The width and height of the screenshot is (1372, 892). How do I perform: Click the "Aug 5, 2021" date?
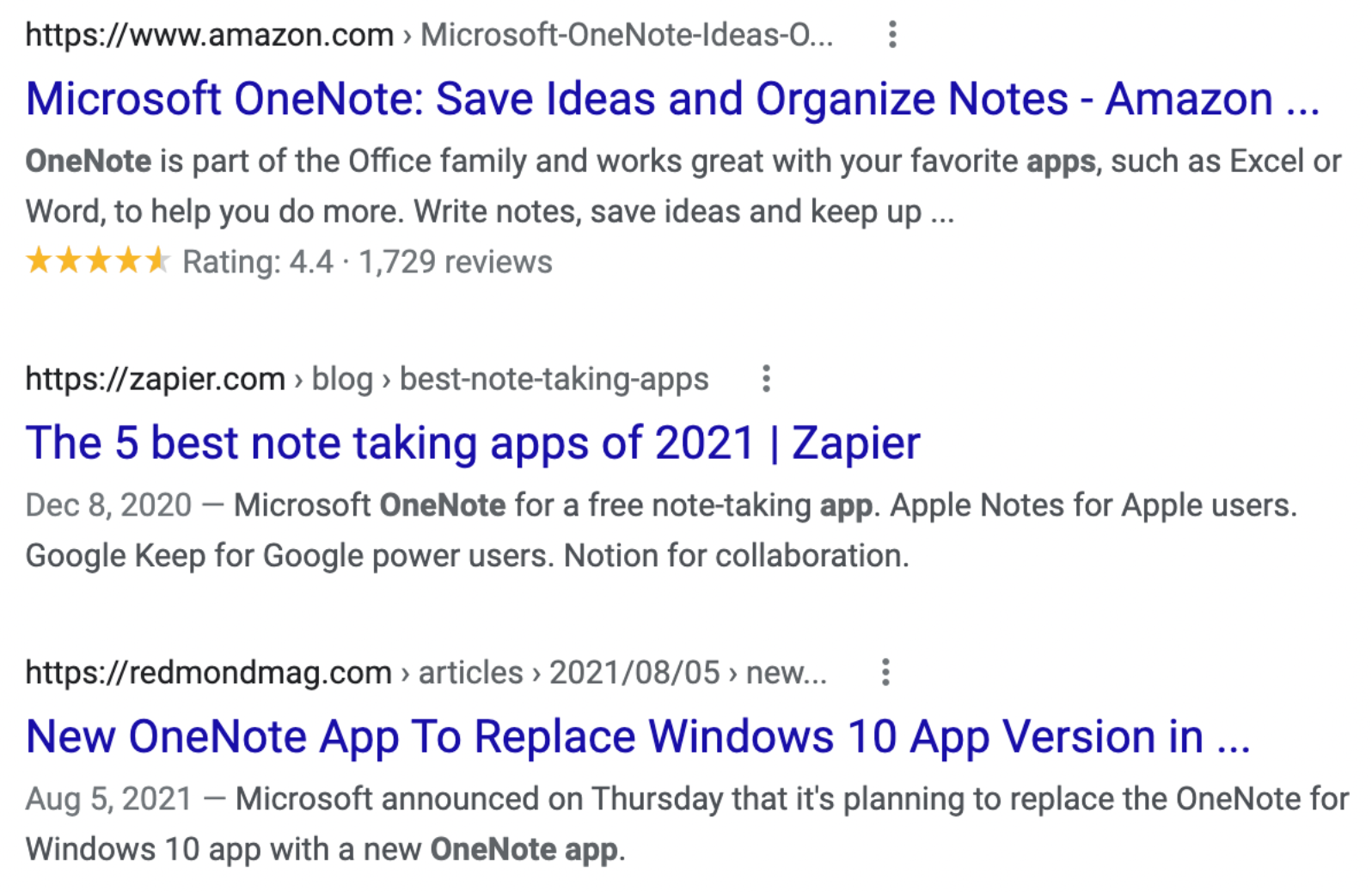tap(108, 799)
